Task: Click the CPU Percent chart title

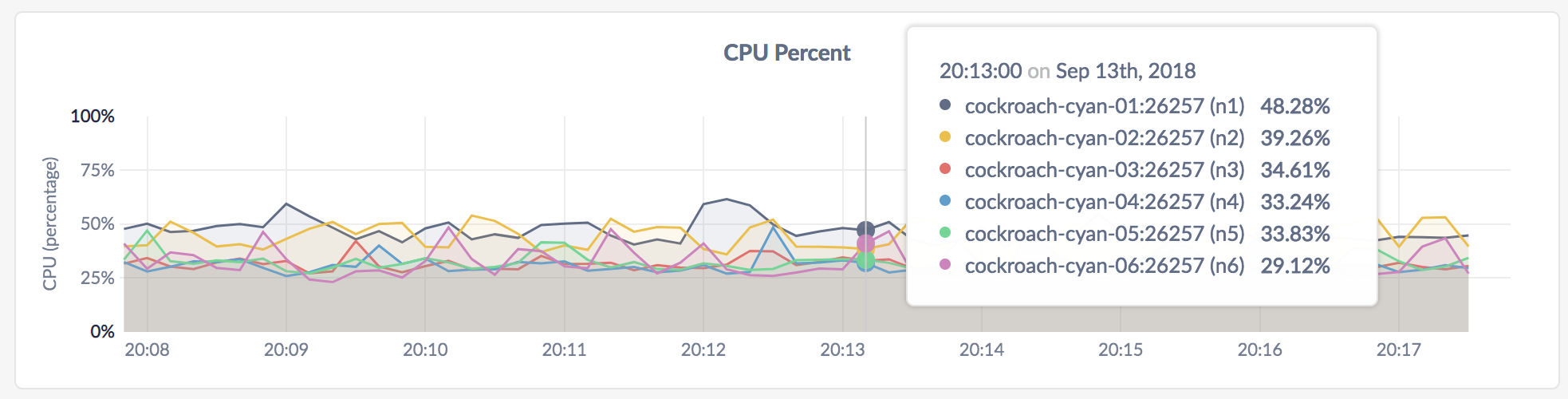Action: 786,53
